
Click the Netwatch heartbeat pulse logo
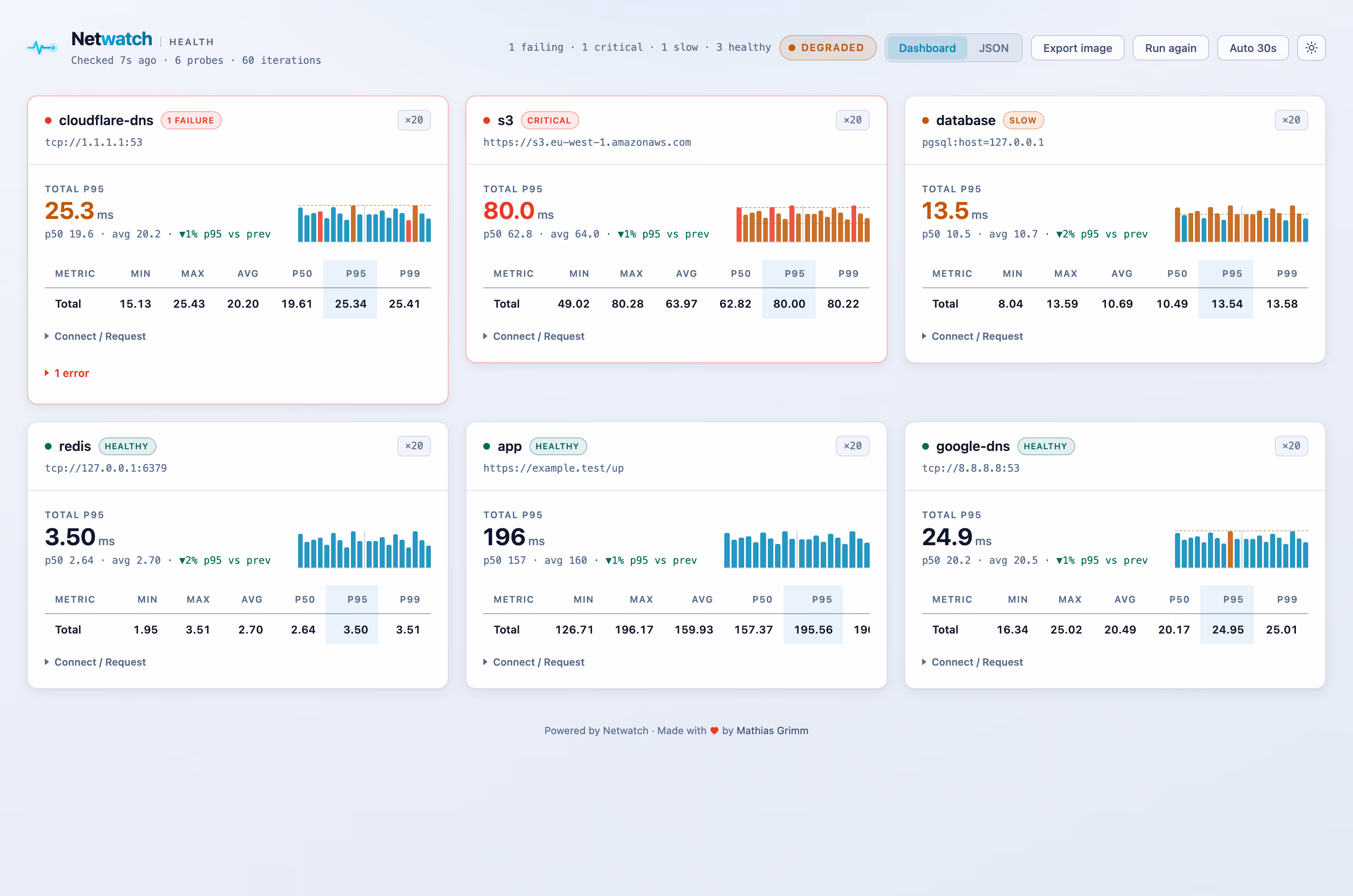[42, 48]
